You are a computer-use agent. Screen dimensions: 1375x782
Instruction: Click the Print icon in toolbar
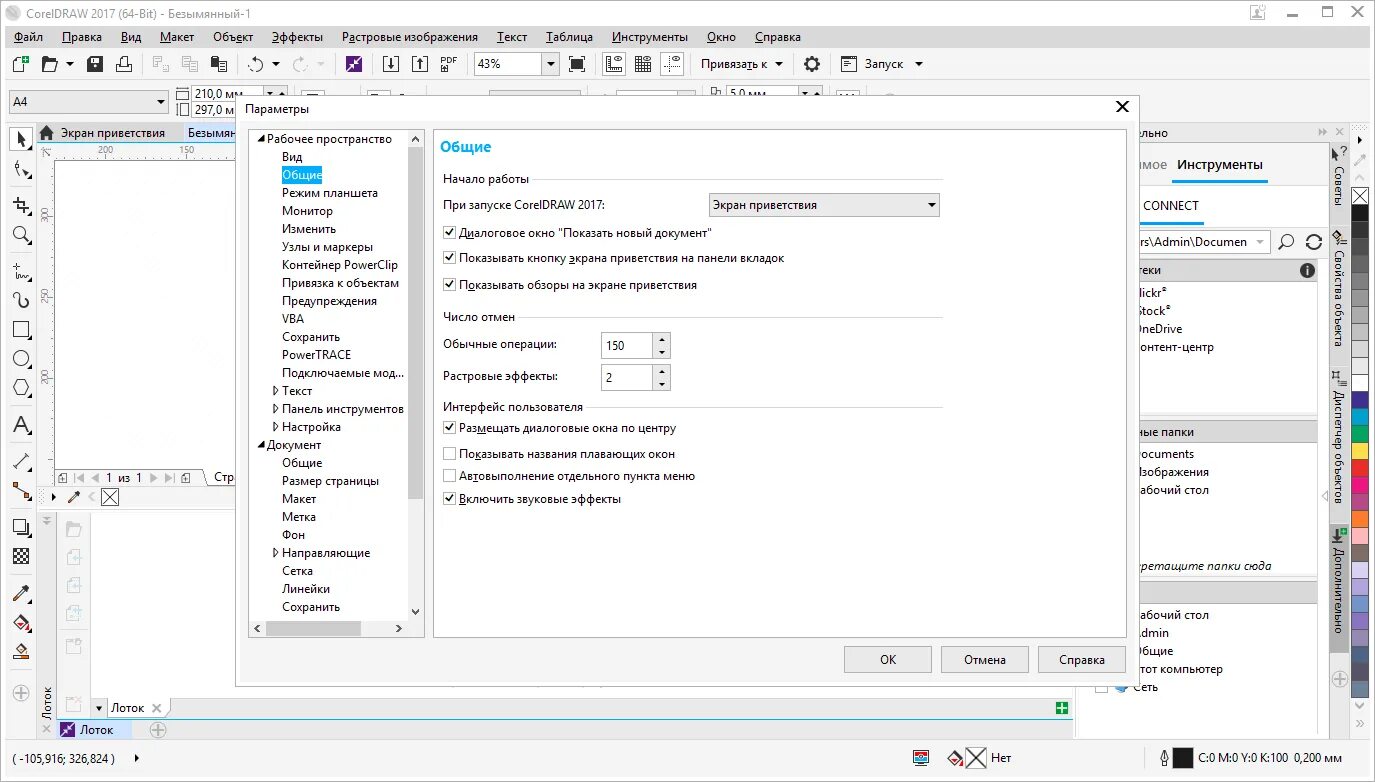pos(124,64)
